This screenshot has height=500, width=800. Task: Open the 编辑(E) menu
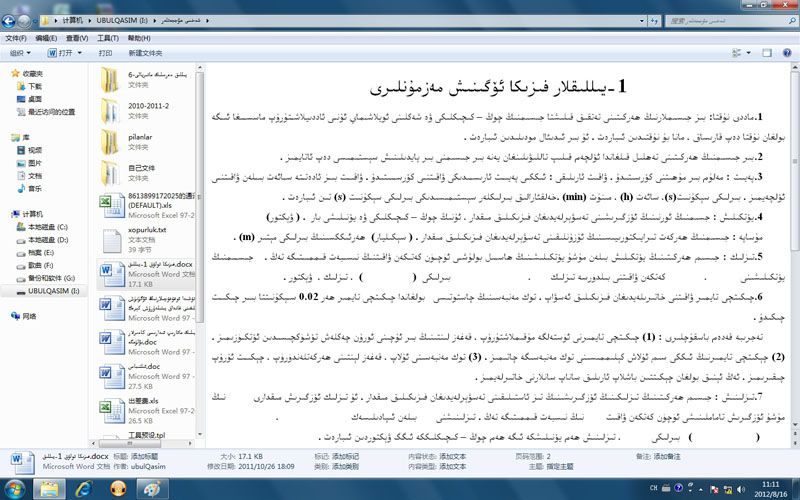(46, 38)
